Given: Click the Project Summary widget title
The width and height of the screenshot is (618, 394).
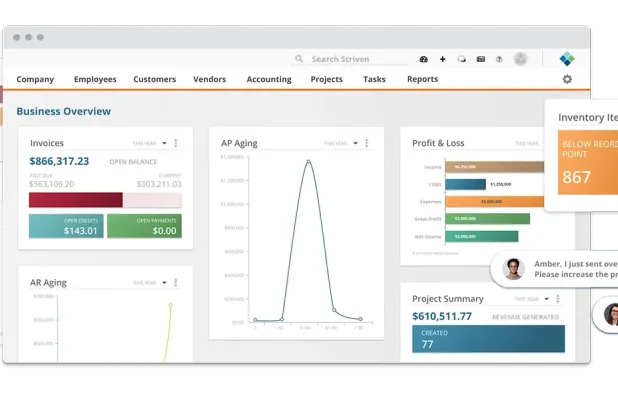Looking at the screenshot, I should coord(448,299).
